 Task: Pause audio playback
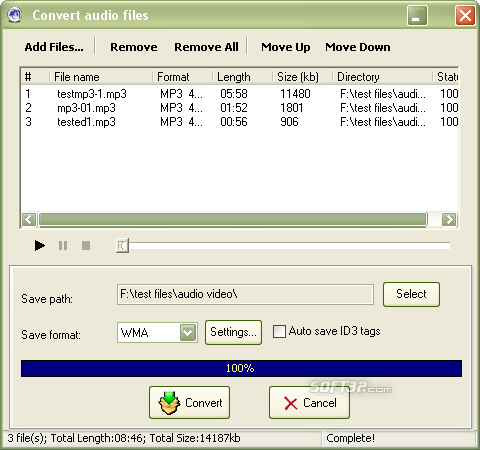63,246
